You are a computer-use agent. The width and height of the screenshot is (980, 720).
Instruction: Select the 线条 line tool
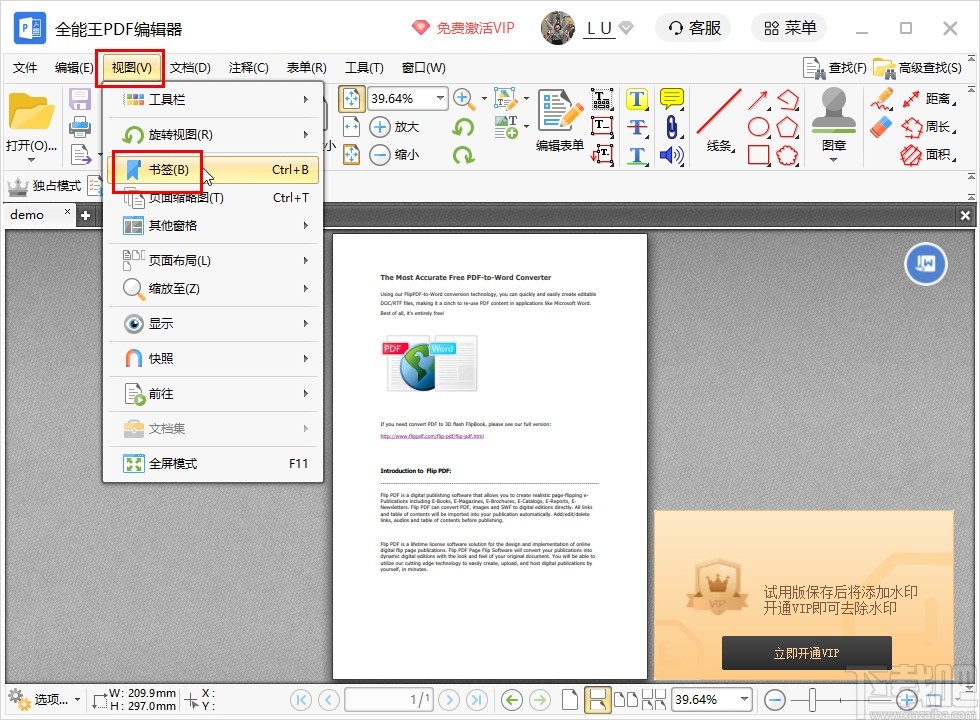720,121
